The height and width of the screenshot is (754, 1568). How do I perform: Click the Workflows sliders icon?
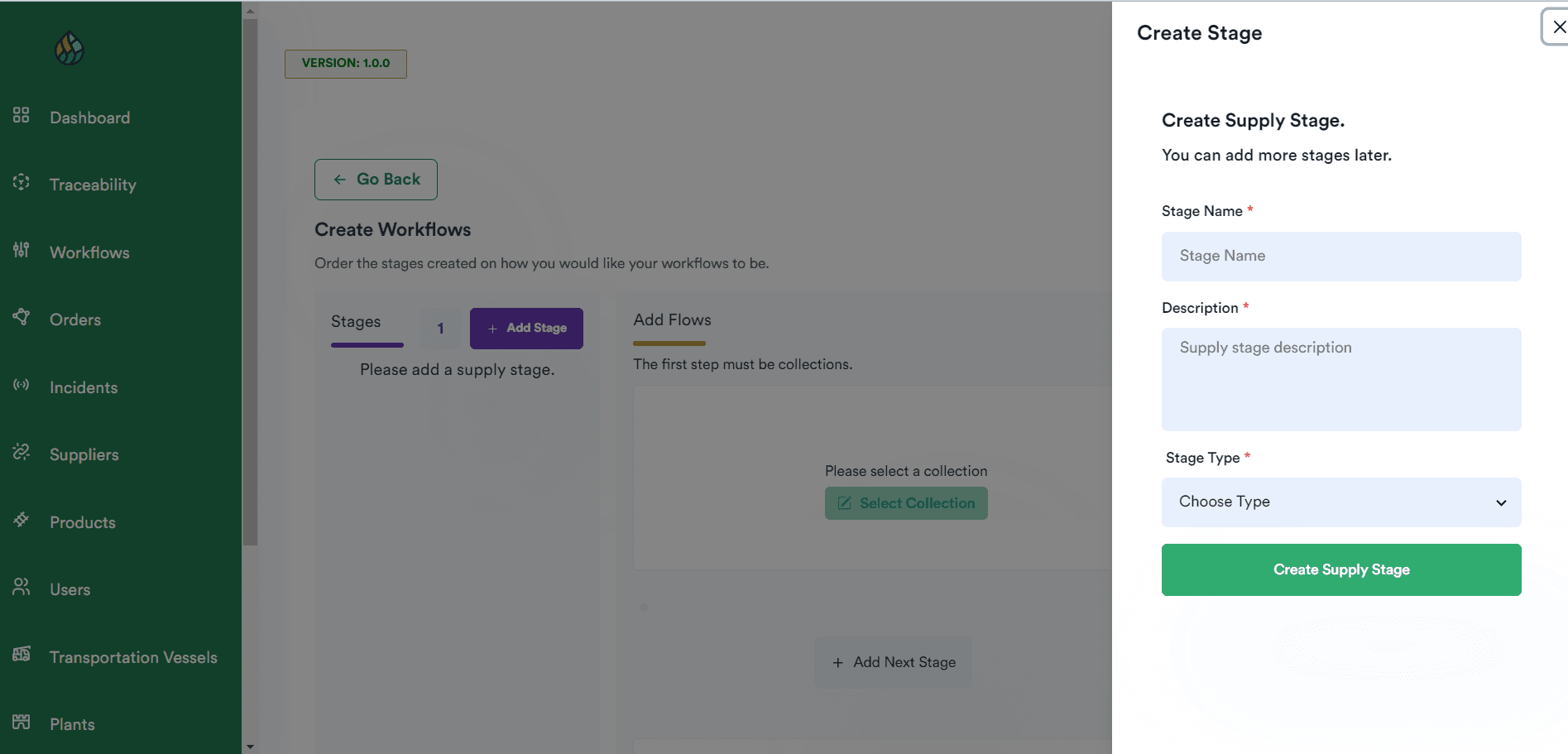click(22, 250)
